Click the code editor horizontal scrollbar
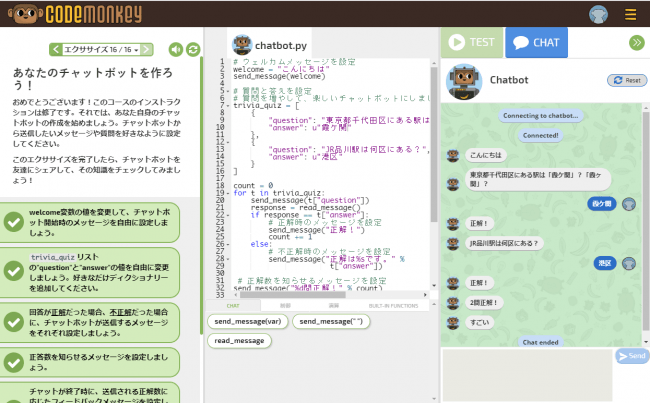650x403 pixels. 293,295
